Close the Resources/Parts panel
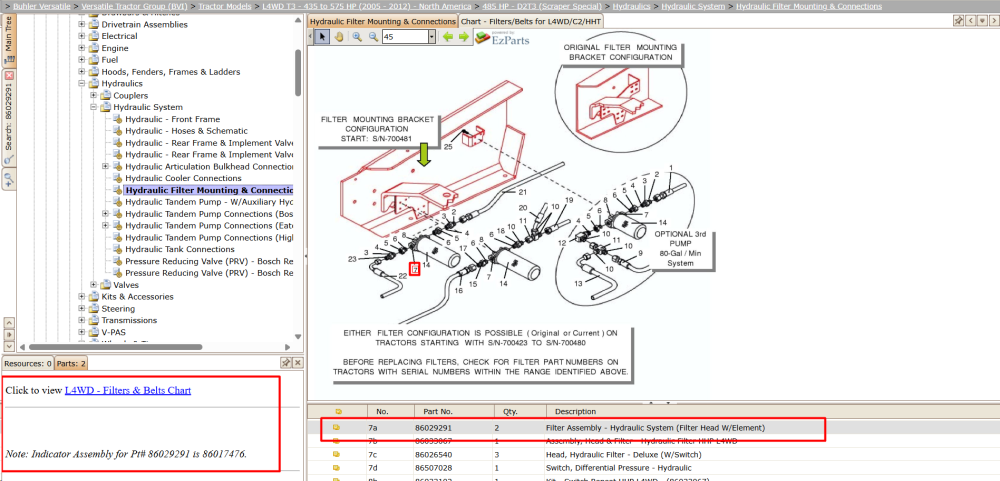Viewport: 1000px width, 481px height. [x=297, y=362]
